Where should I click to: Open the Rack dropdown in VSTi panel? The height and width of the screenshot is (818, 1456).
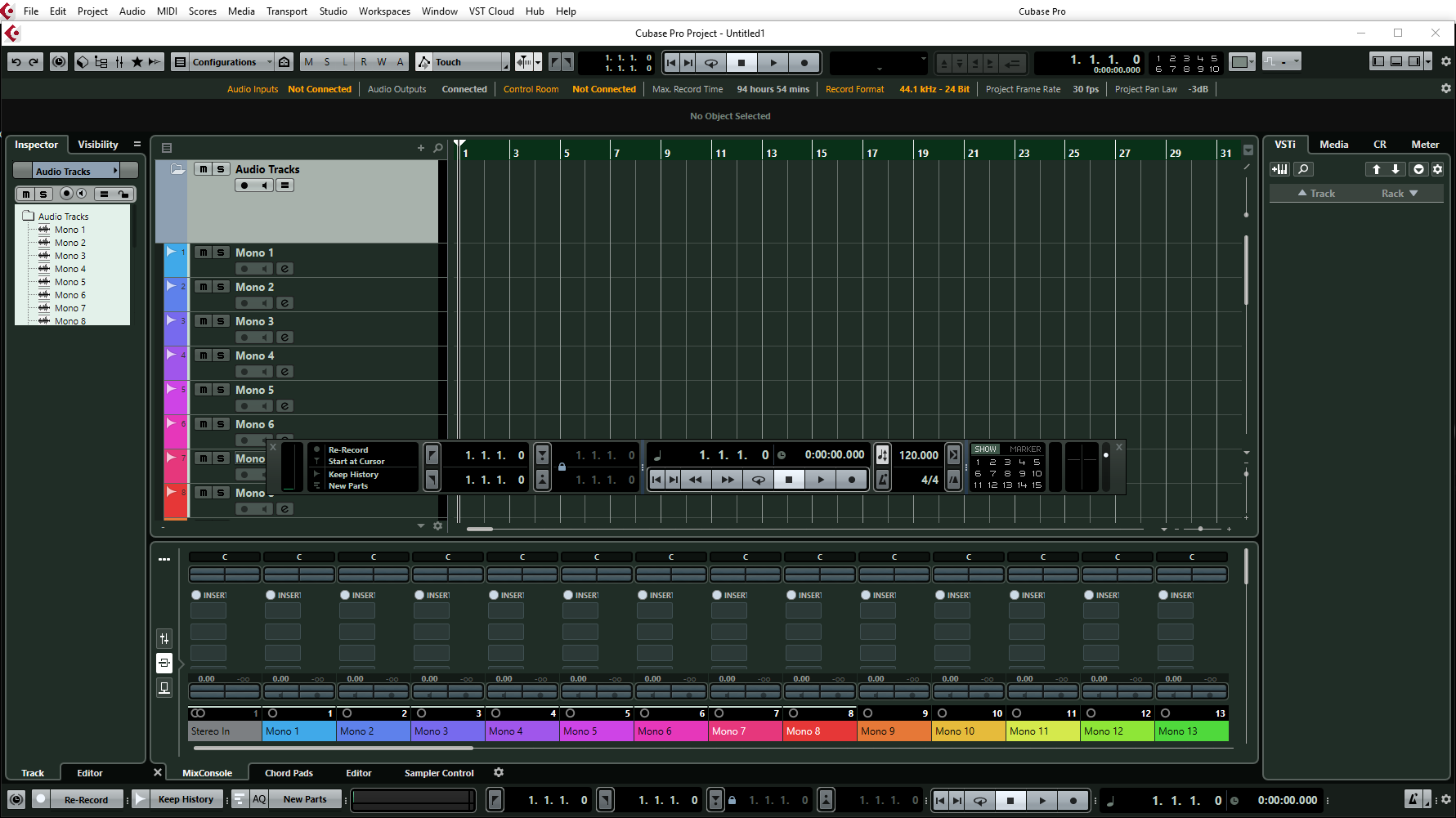pyautogui.click(x=1400, y=194)
